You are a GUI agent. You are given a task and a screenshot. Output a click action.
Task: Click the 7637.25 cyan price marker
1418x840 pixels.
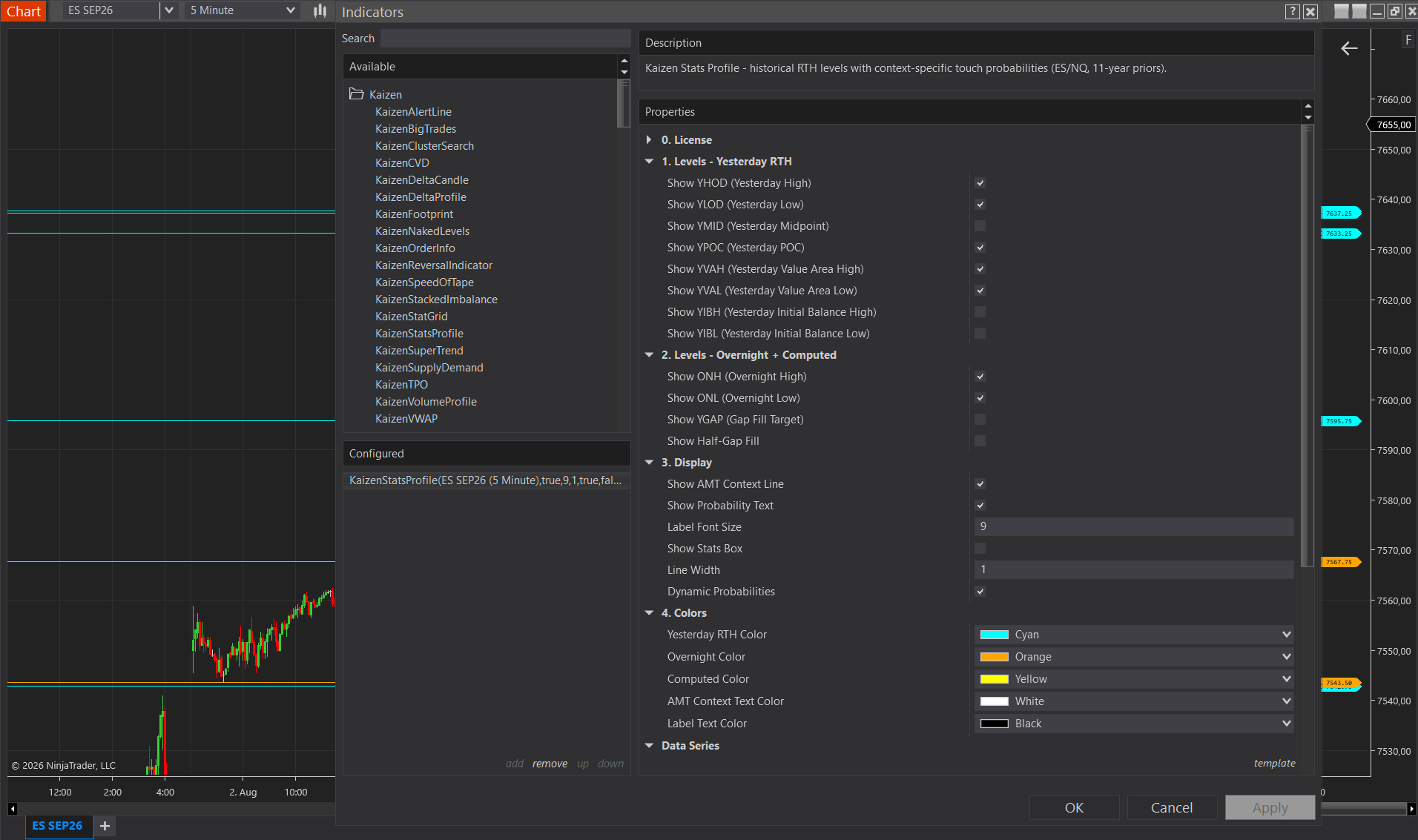tap(1341, 214)
